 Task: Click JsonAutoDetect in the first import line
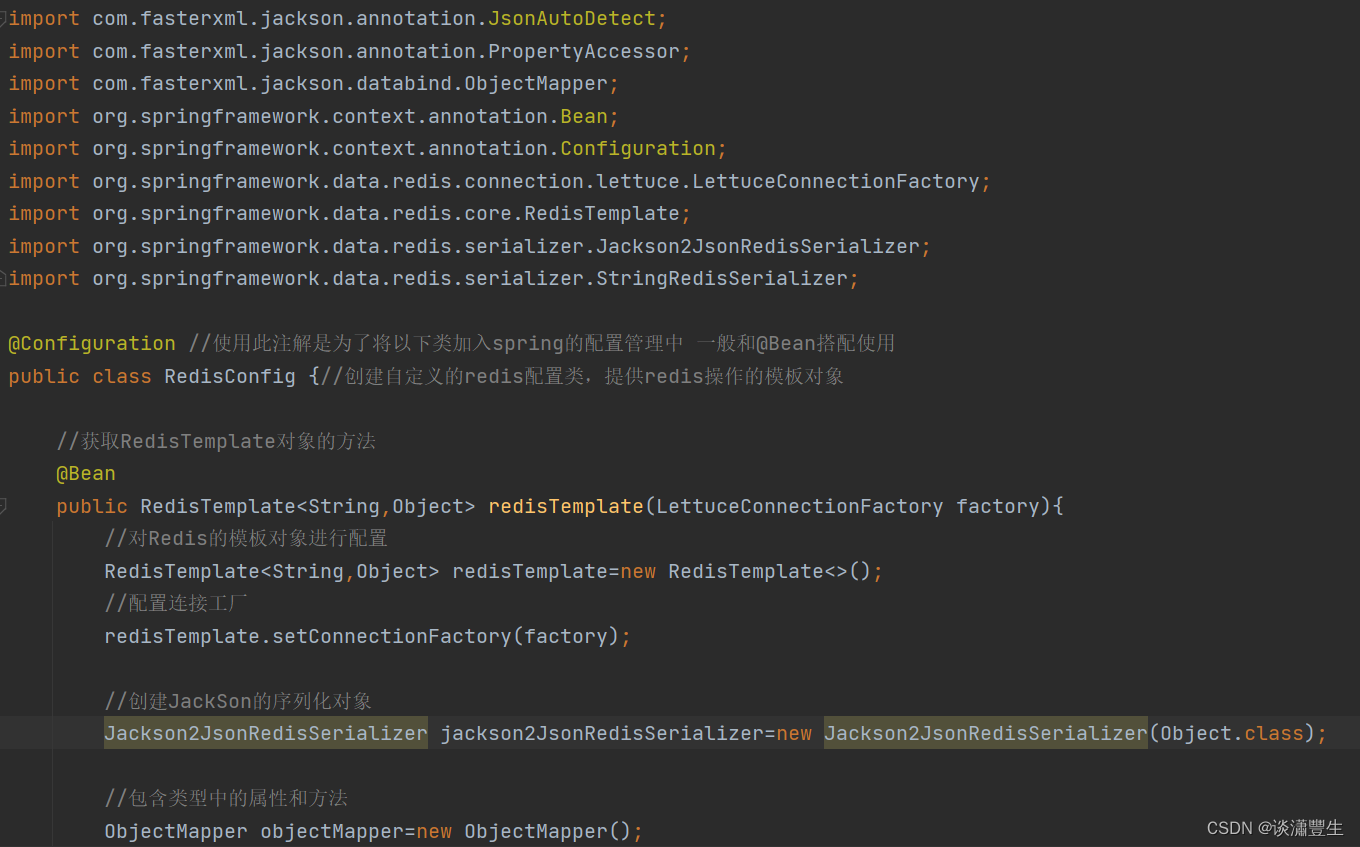577,18
